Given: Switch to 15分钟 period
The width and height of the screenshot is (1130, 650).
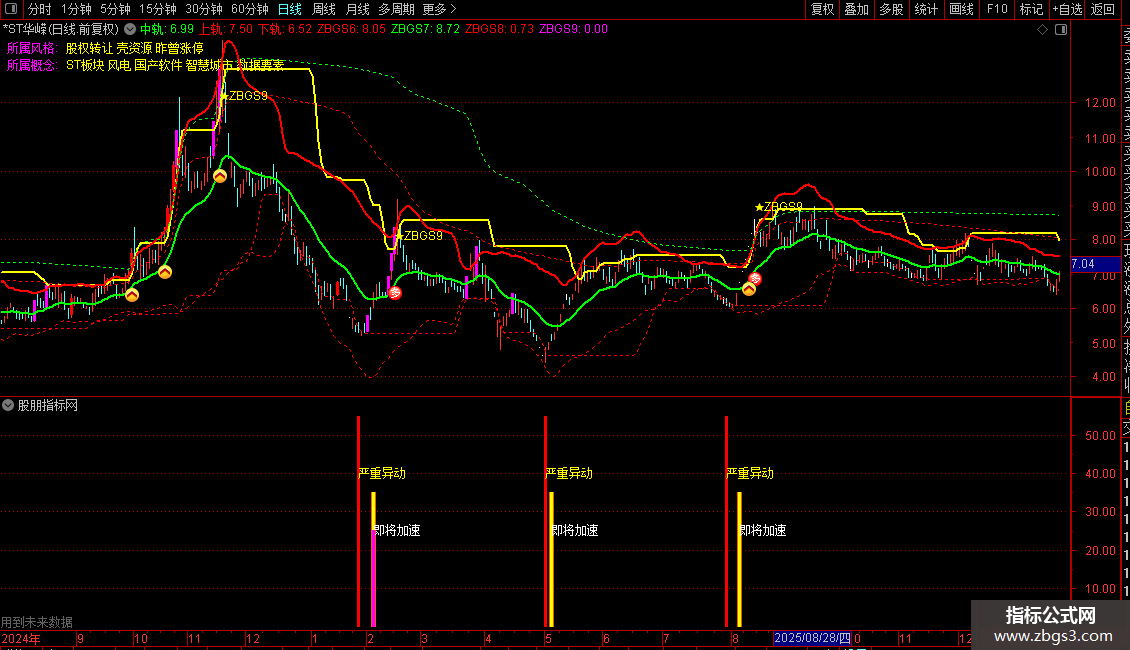Looking at the screenshot, I should (158, 9).
